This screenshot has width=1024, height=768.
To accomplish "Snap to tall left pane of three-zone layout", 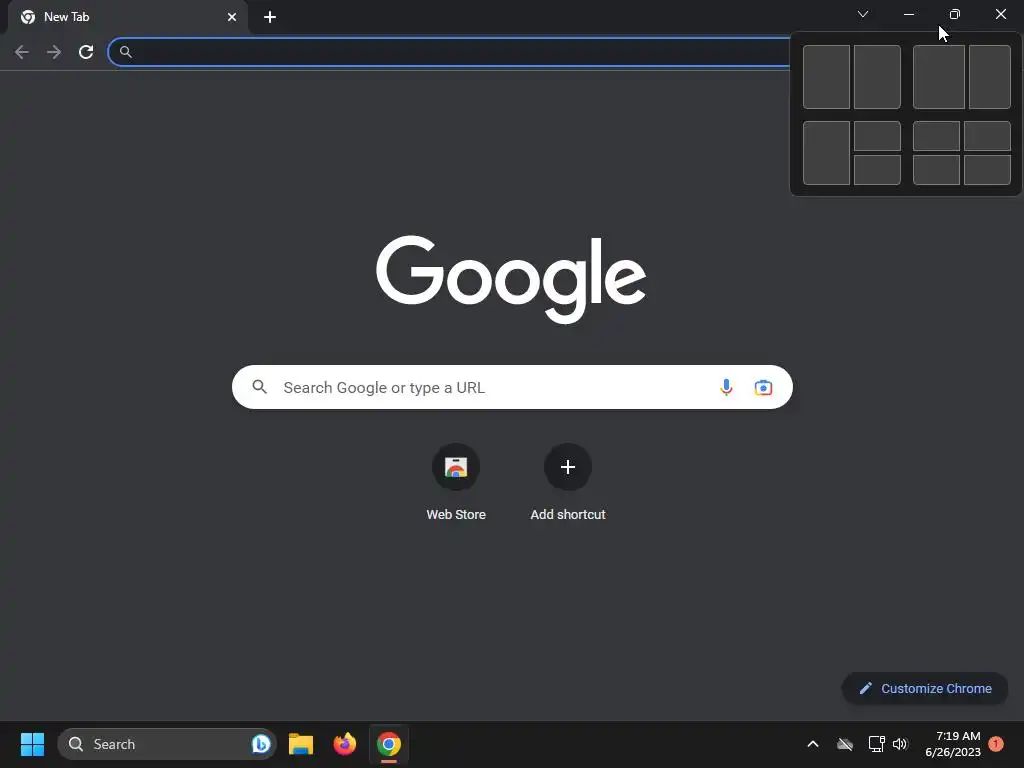I will [x=826, y=153].
